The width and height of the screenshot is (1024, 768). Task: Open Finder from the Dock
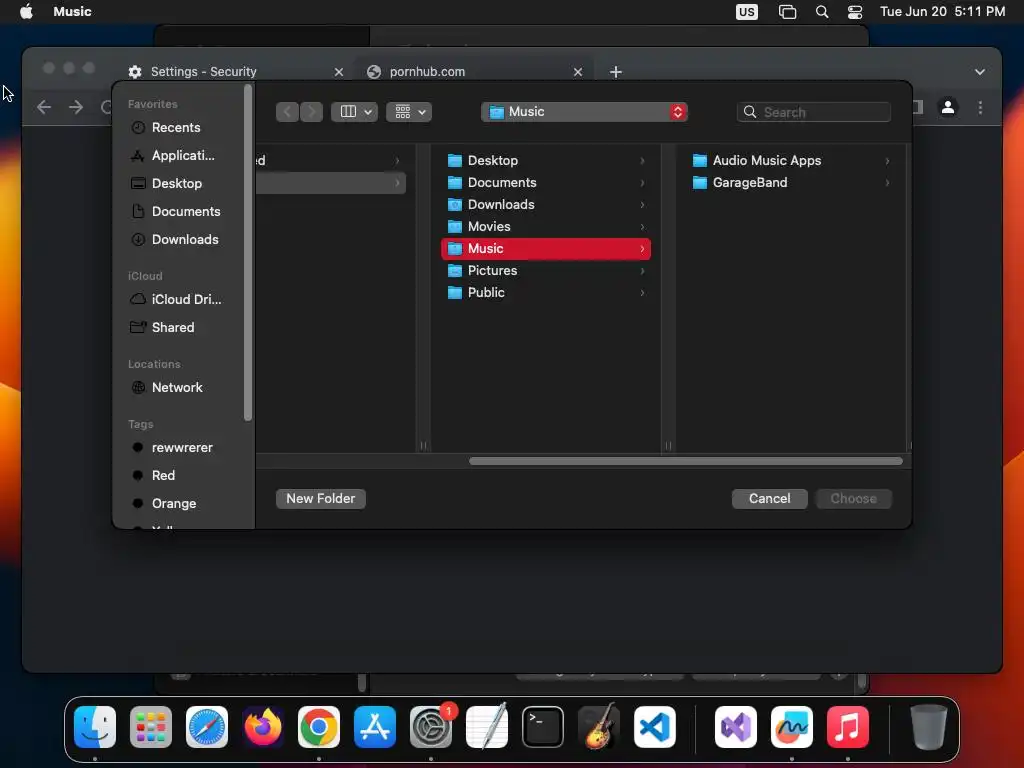click(x=95, y=727)
